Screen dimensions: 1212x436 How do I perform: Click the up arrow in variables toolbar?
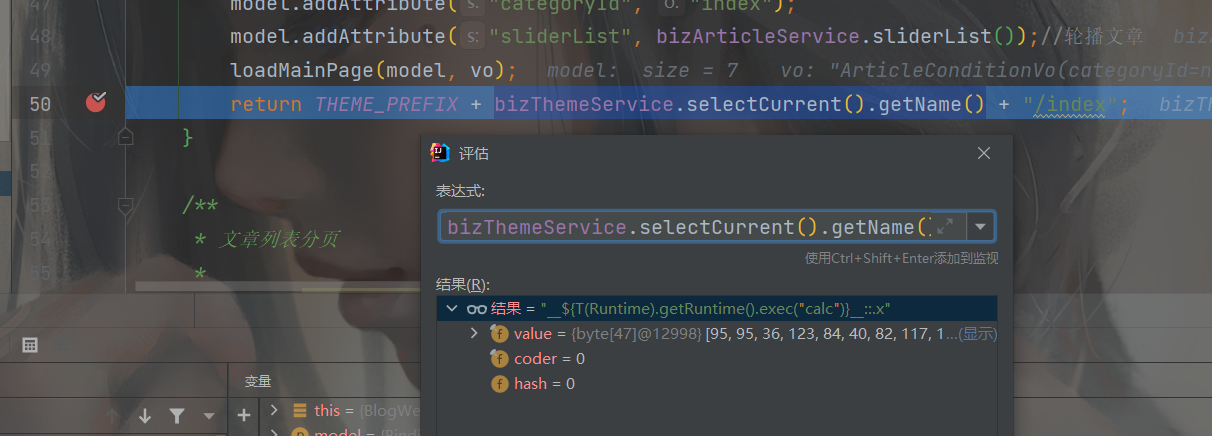(x=113, y=415)
